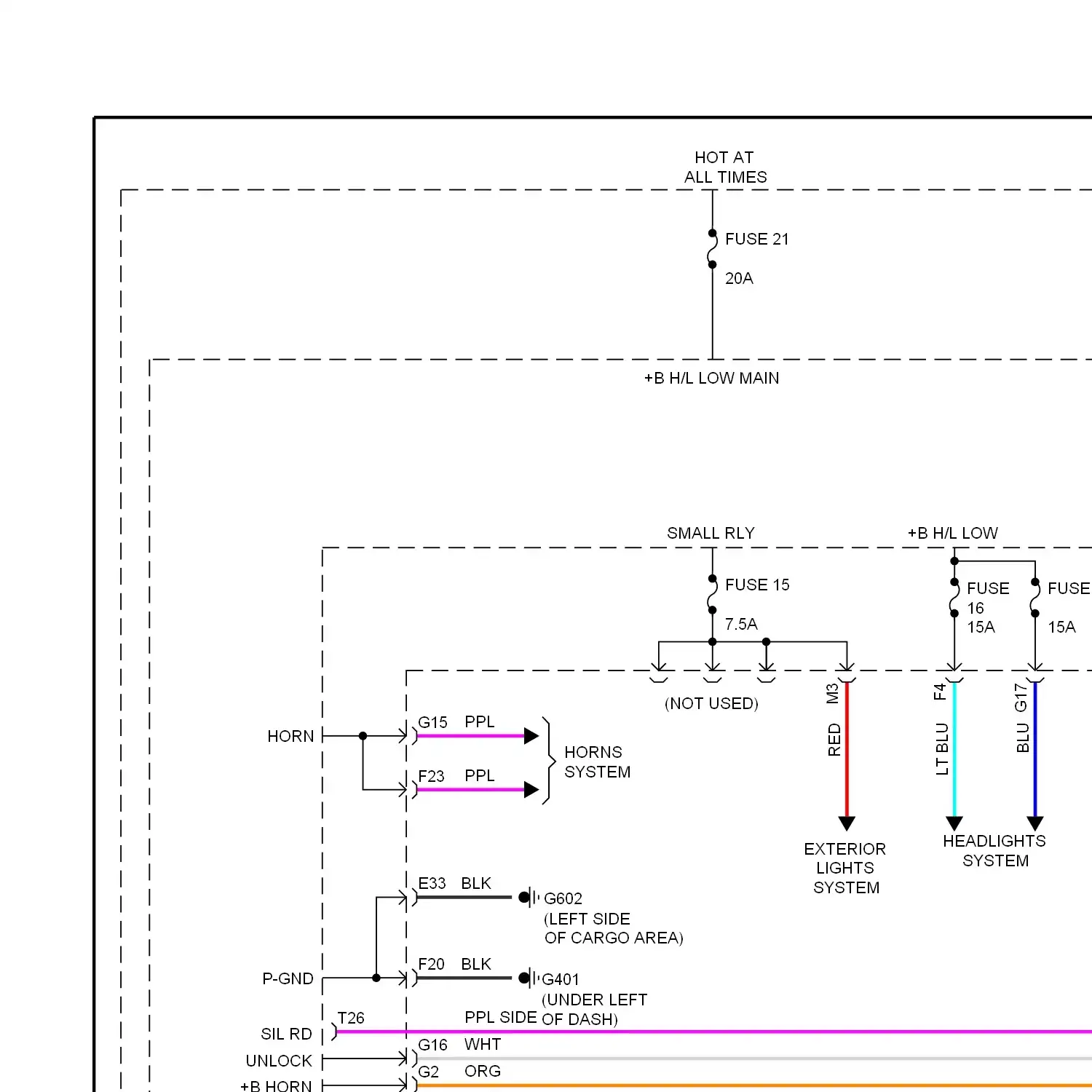Click the 'FUSE 16 15A' label

click(988, 607)
